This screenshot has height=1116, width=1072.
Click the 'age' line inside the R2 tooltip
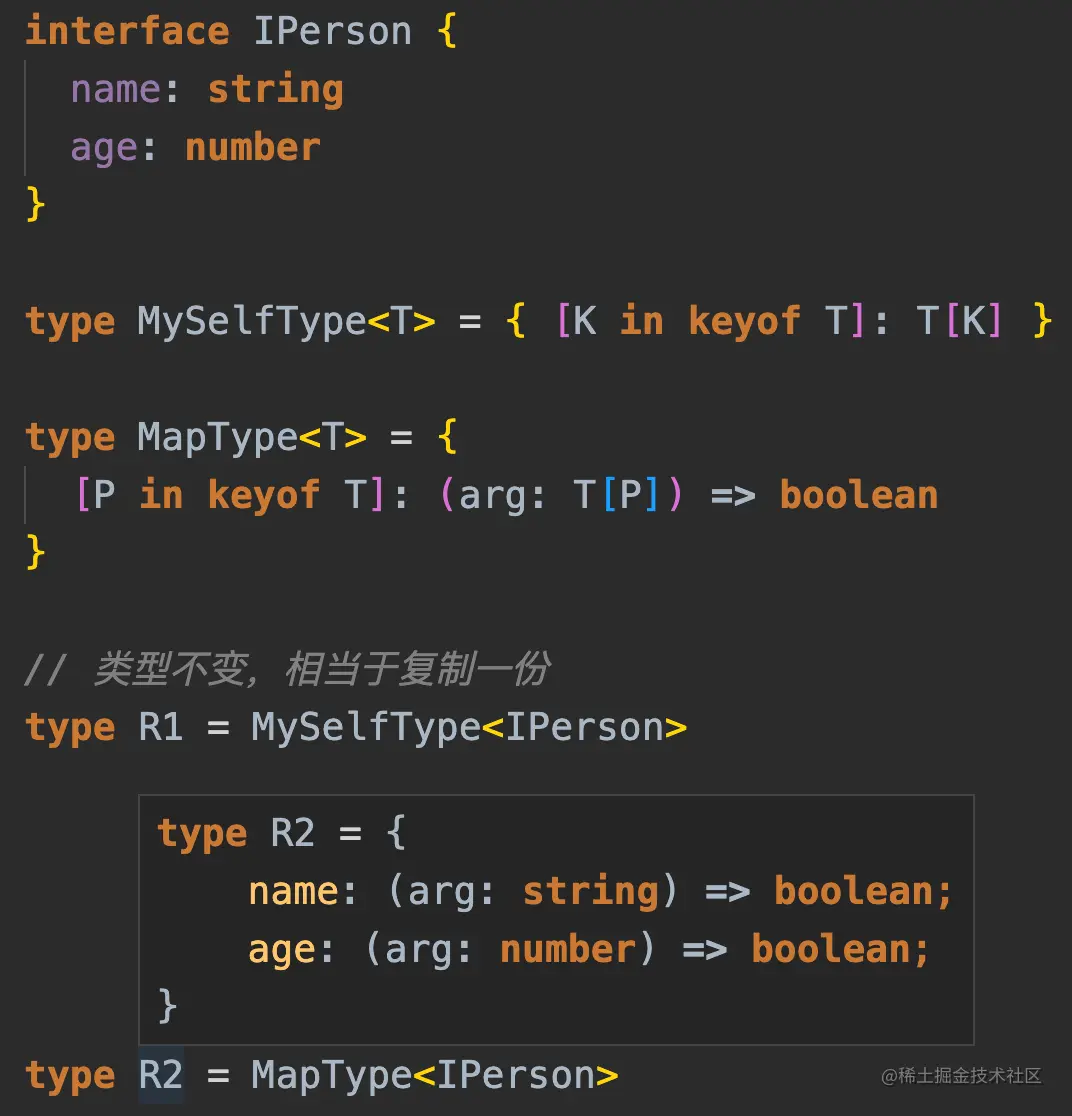point(589,949)
